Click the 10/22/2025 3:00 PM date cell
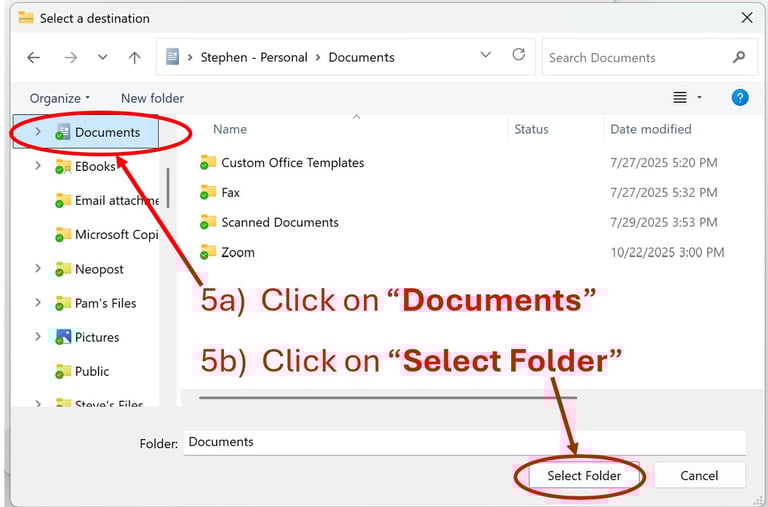 pyautogui.click(x=667, y=252)
